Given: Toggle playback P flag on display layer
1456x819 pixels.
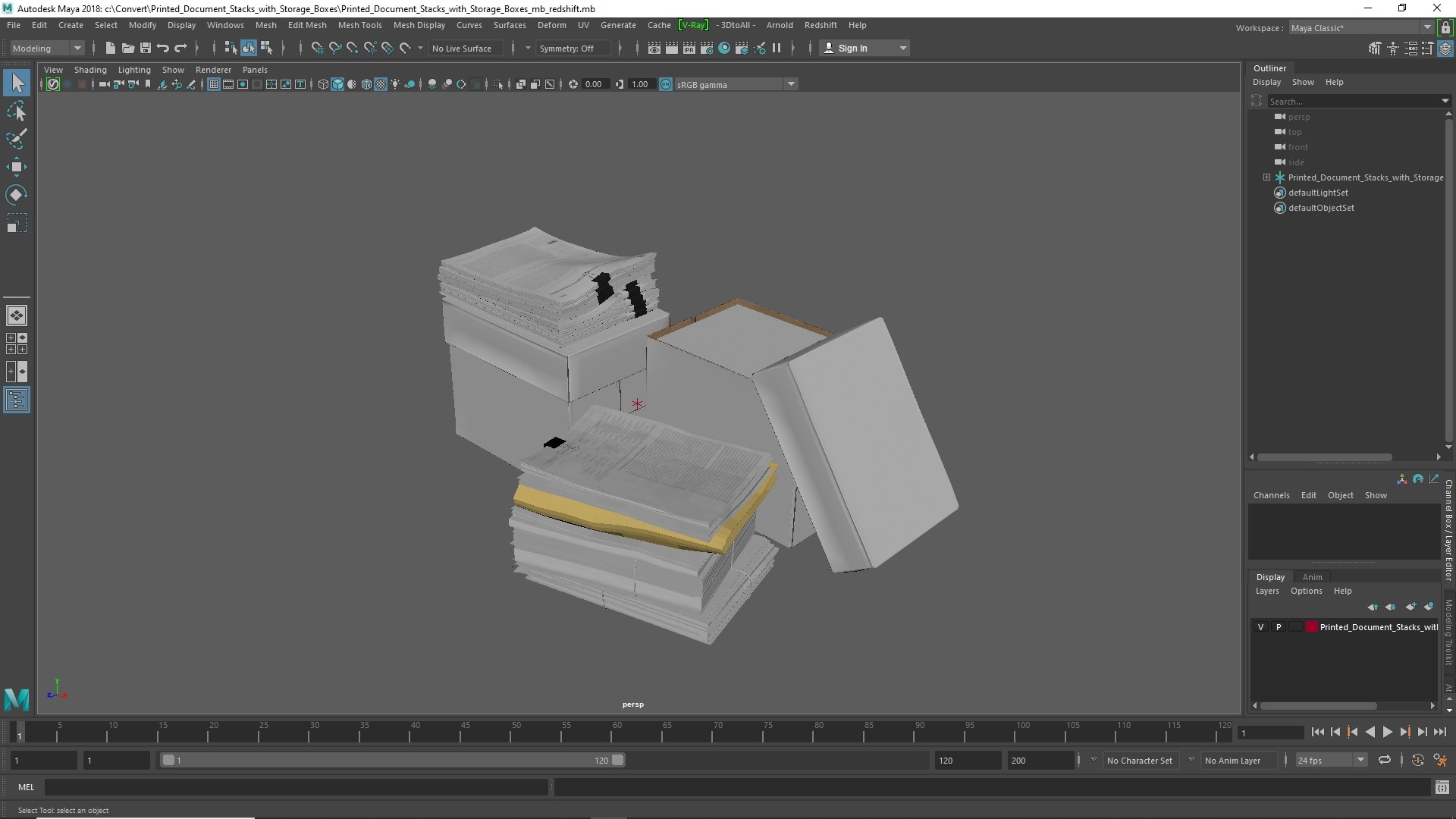Looking at the screenshot, I should [1279, 627].
